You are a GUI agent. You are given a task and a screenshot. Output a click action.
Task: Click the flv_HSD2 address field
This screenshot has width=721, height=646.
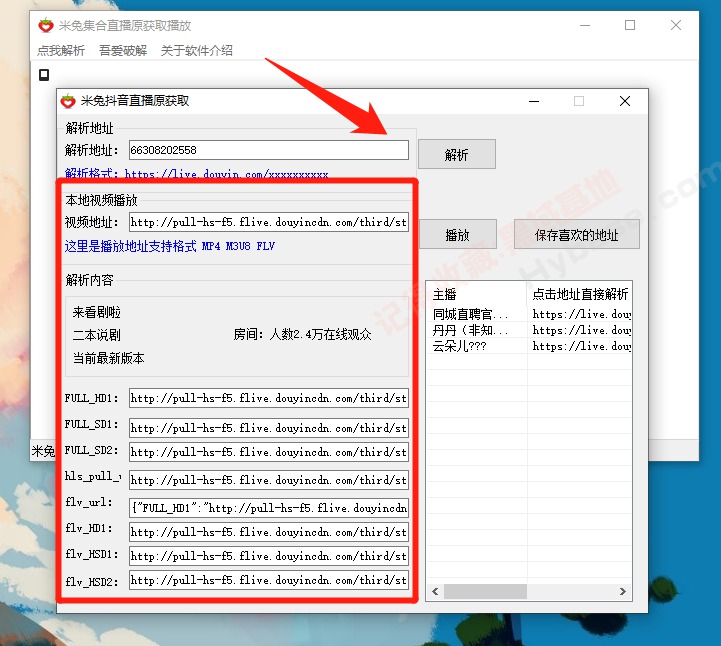[x=269, y=580]
